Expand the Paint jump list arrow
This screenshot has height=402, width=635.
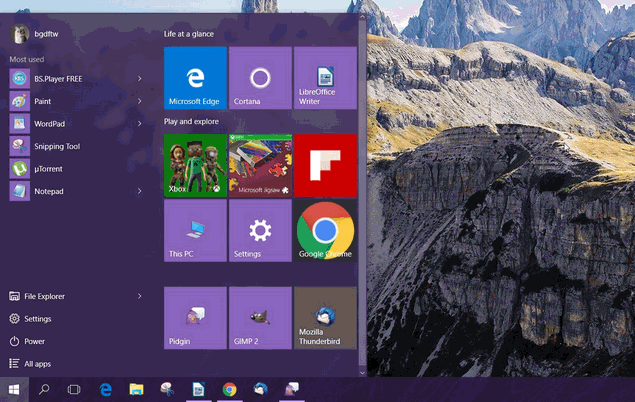[x=139, y=101]
